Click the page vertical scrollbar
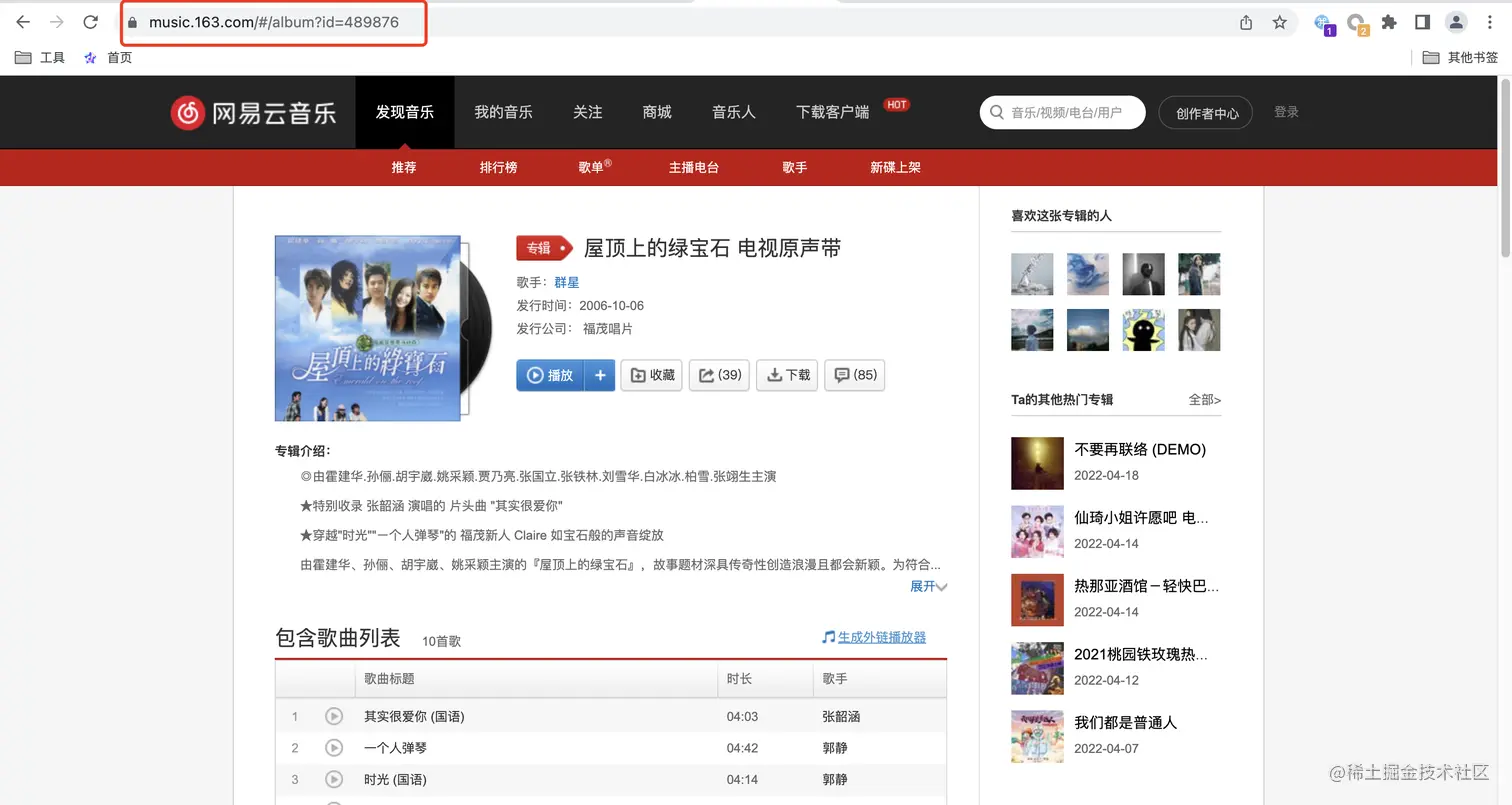Image resolution: width=1512 pixels, height=805 pixels. tap(1506, 170)
